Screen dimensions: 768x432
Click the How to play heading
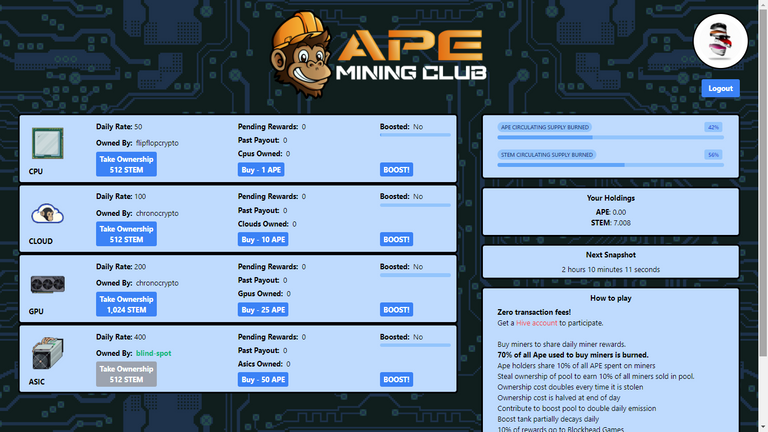point(610,298)
